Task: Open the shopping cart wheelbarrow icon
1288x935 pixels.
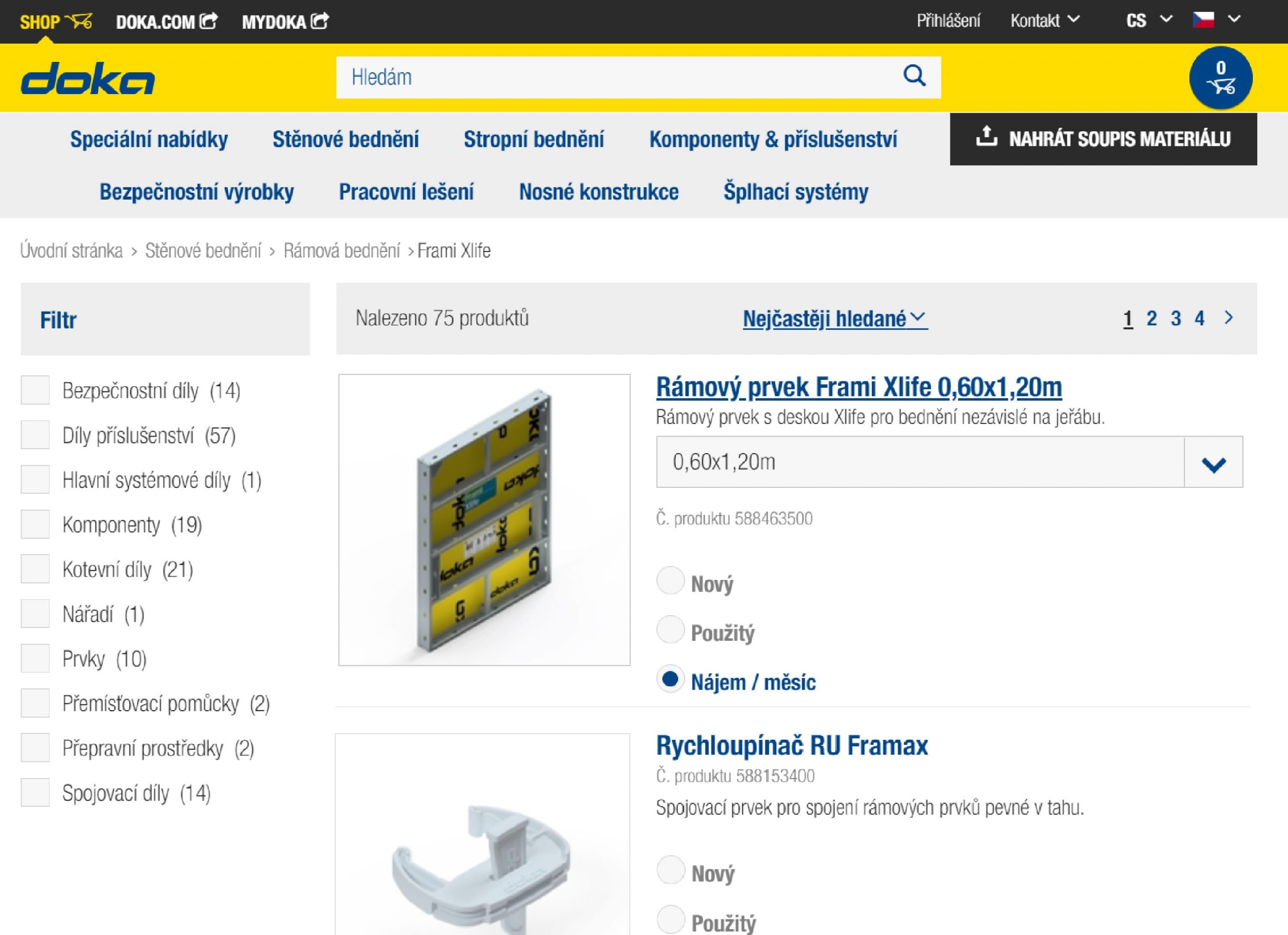Action: (x=1221, y=78)
